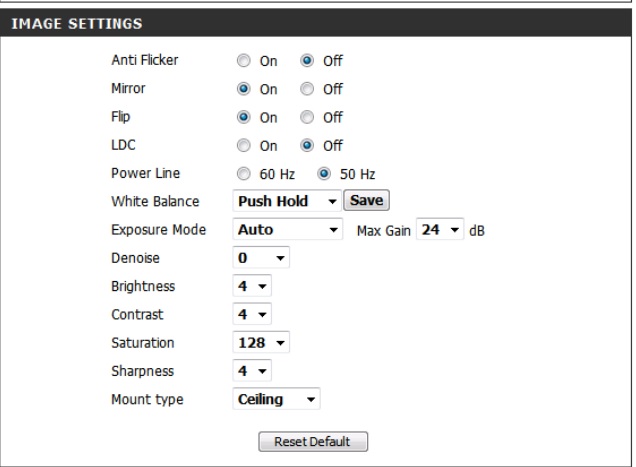Select the Mount type dropdown

tap(276, 399)
